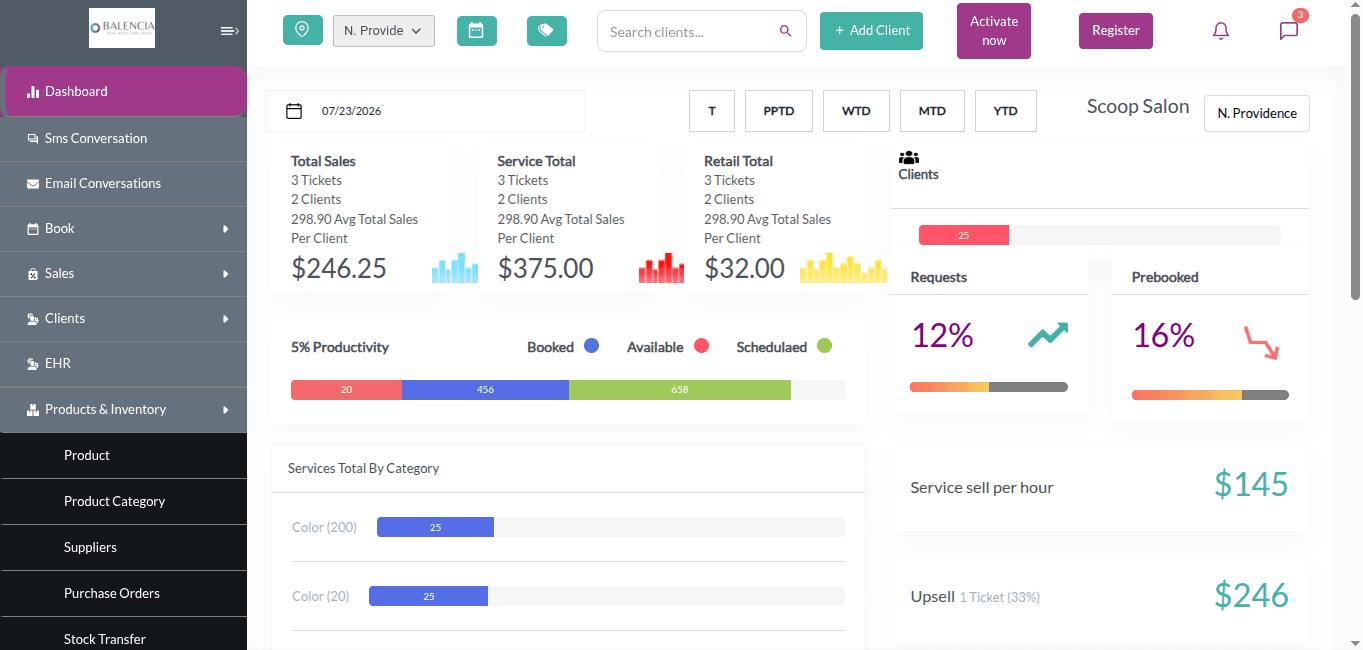Click the blue Total Sales mini chart
The height and width of the screenshot is (650, 1363).
click(455, 268)
